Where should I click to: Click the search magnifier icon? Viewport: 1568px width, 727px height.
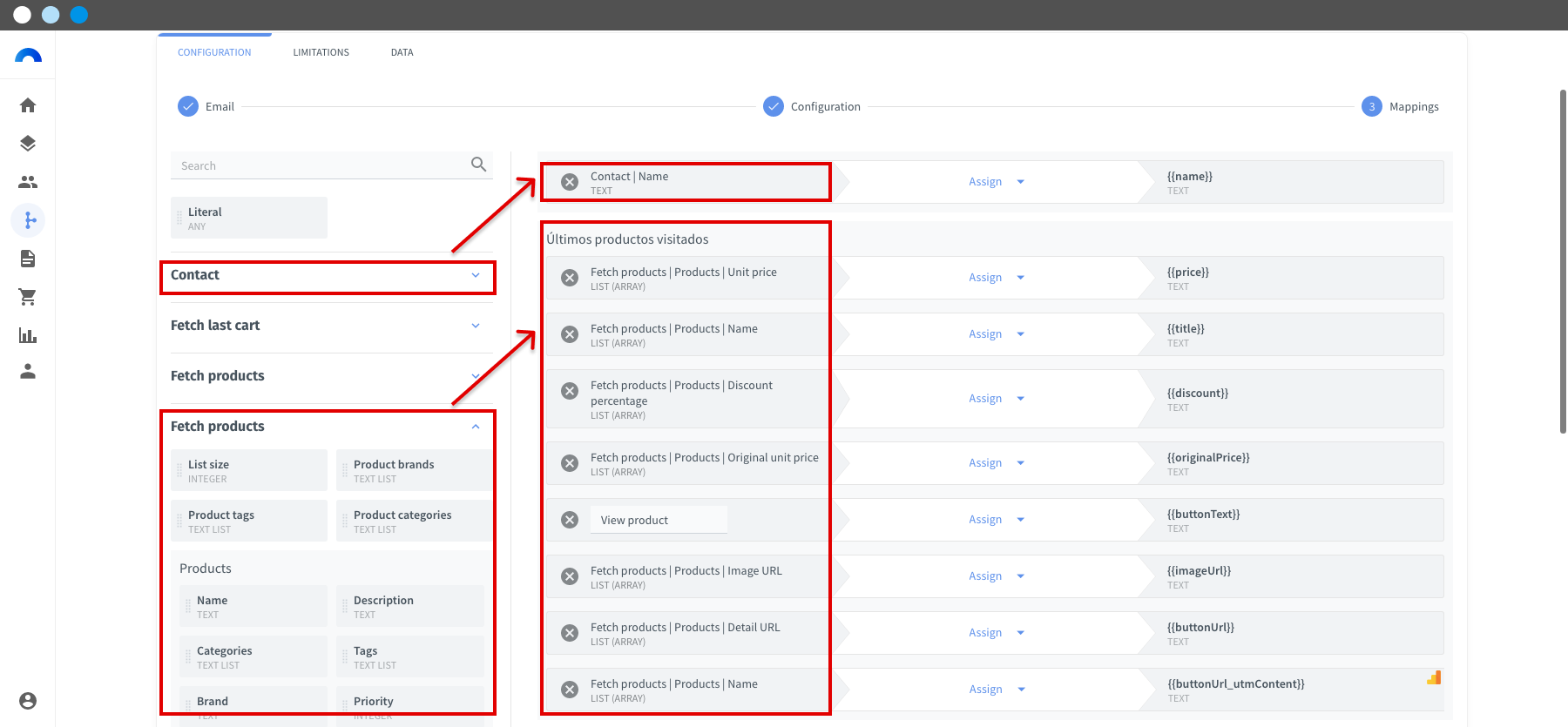(478, 165)
